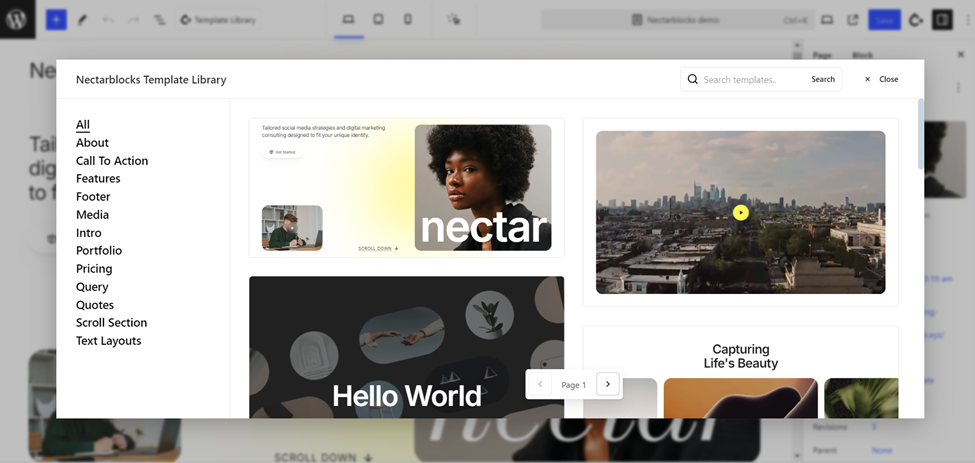Select the Media category
Screen dimensions: 975x463
pyautogui.click(x=92, y=214)
